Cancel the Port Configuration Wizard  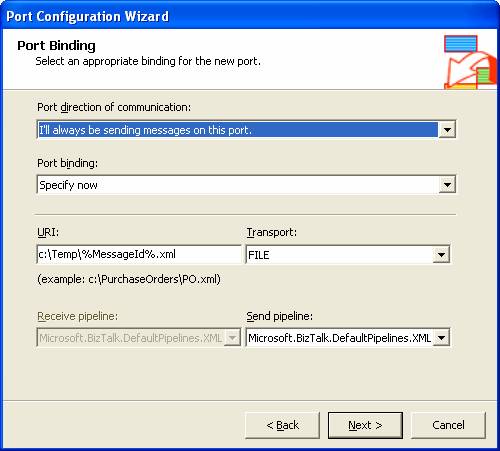coord(448,425)
